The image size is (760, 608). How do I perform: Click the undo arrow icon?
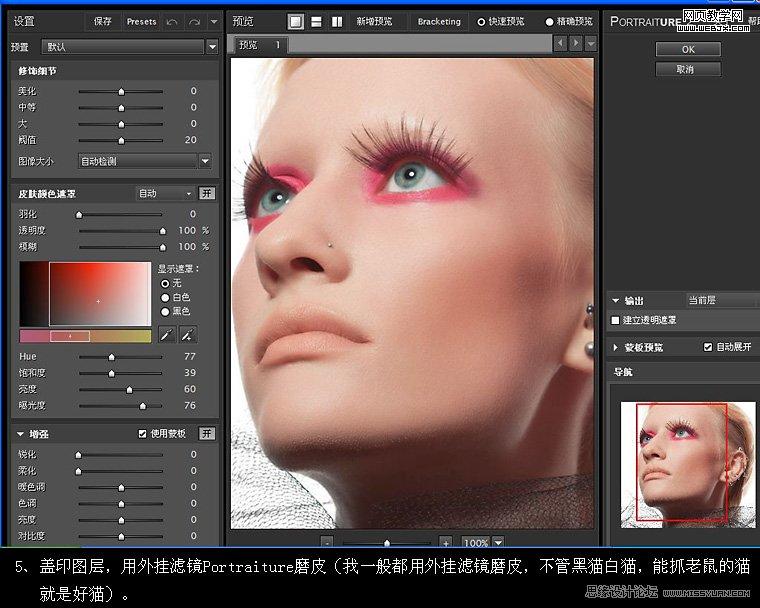pyautogui.click(x=172, y=22)
